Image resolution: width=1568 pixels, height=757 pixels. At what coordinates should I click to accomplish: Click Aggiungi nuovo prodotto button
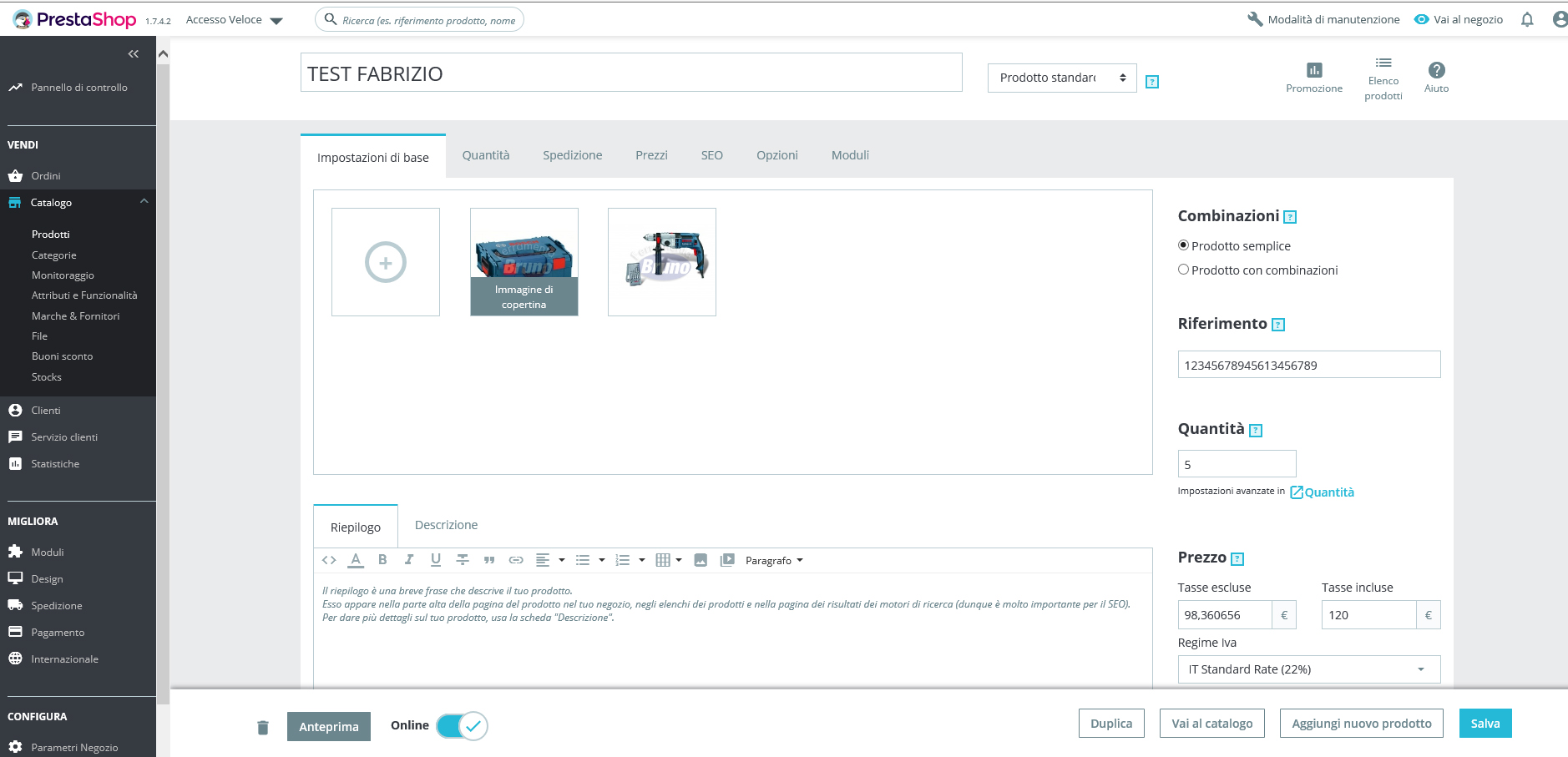tap(1362, 724)
